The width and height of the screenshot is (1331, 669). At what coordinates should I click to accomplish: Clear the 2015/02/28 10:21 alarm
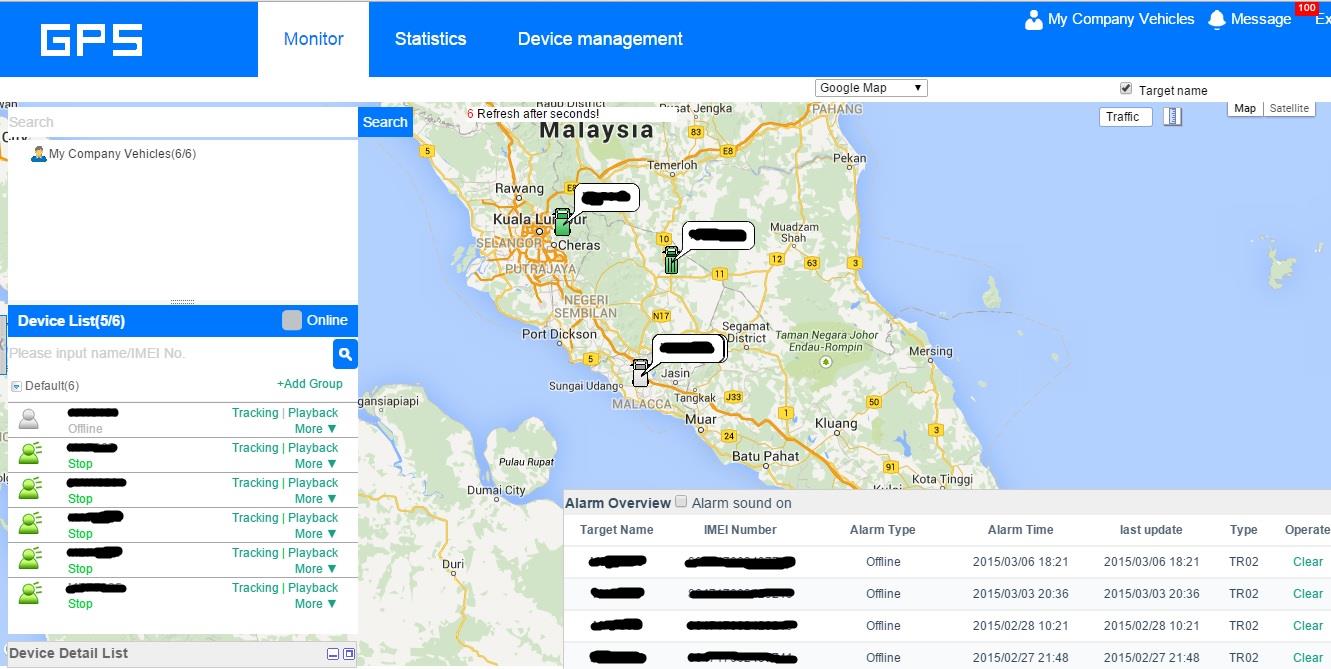(x=1307, y=626)
